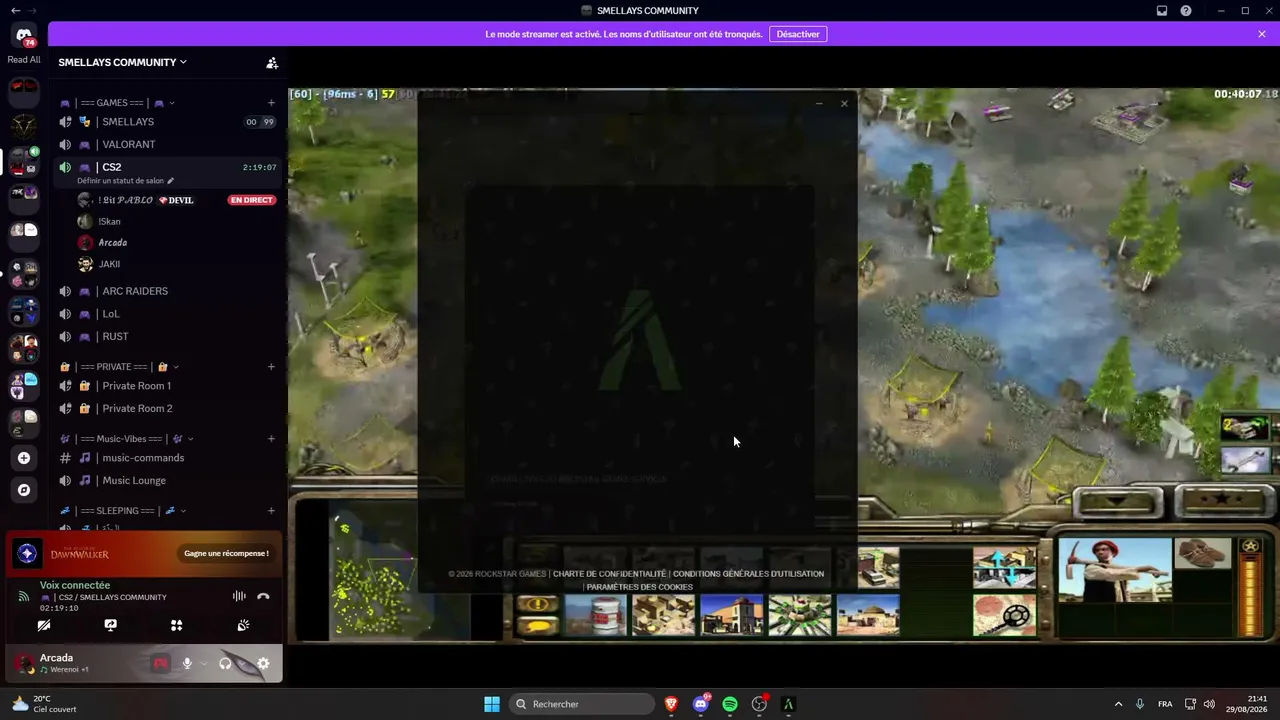
Task: Open server discovery compass icon
Action: [24, 490]
